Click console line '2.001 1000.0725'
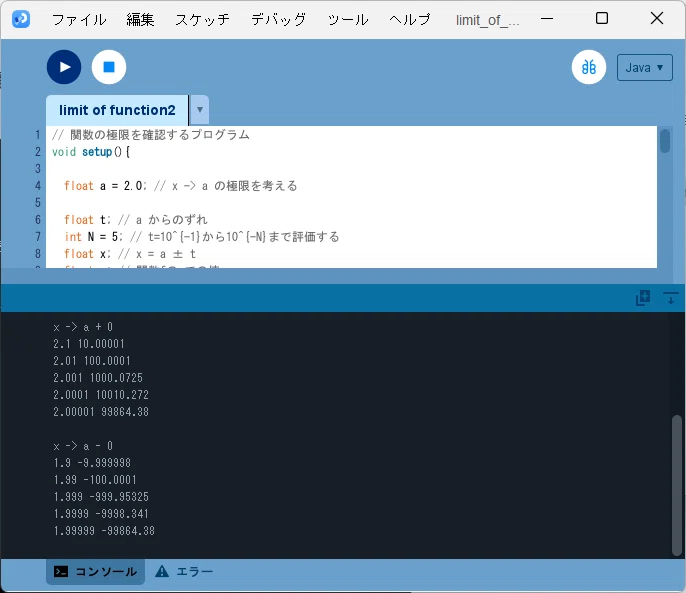This screenshot has height=593, width=686. [x=98, y=378]
